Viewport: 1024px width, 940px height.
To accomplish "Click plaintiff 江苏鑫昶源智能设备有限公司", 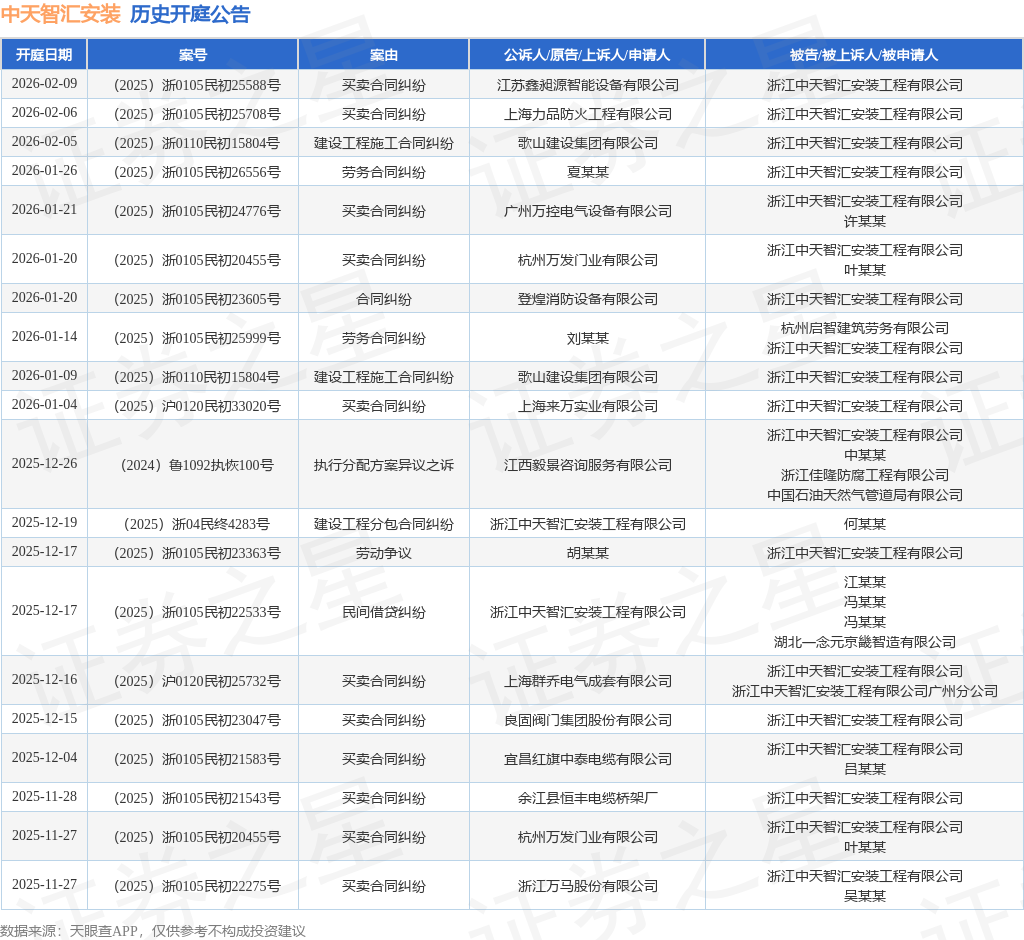I will 588,86.
